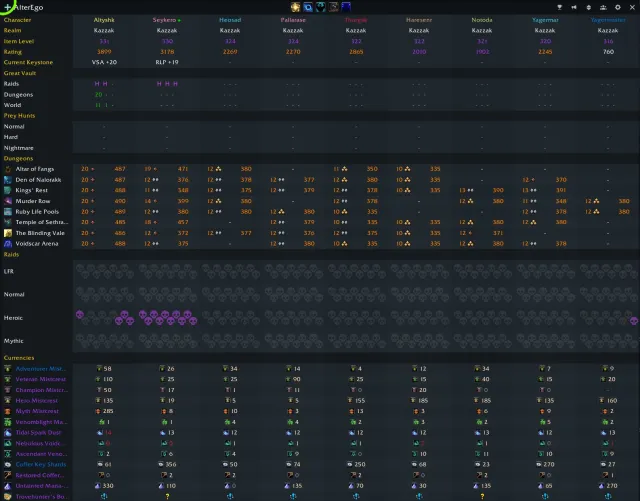Screen dimensions: 640x501
Task: Click the Untainted Mana currency icon
Action: tap(8, 486)
